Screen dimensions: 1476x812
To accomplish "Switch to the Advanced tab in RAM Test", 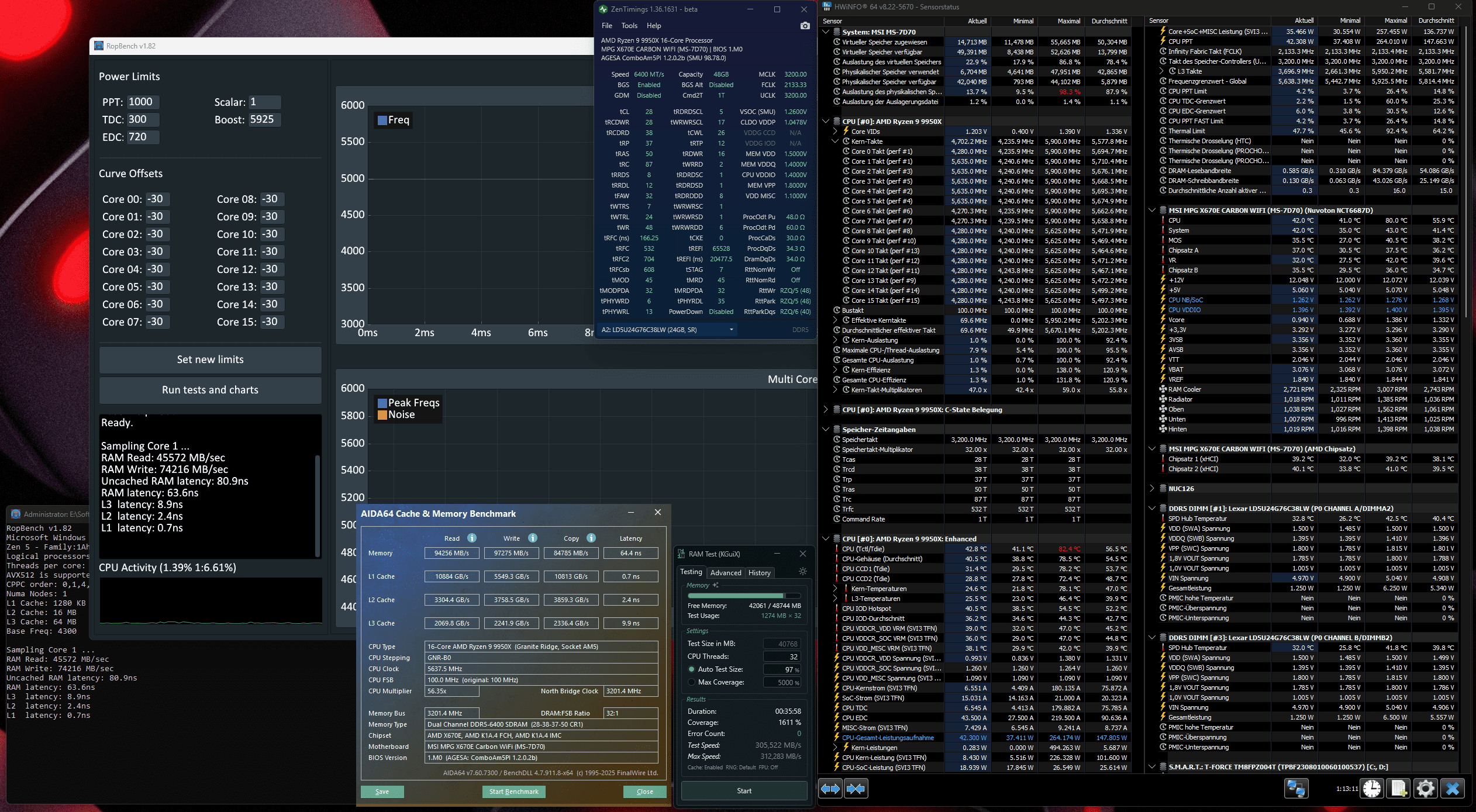I will 725,573.
